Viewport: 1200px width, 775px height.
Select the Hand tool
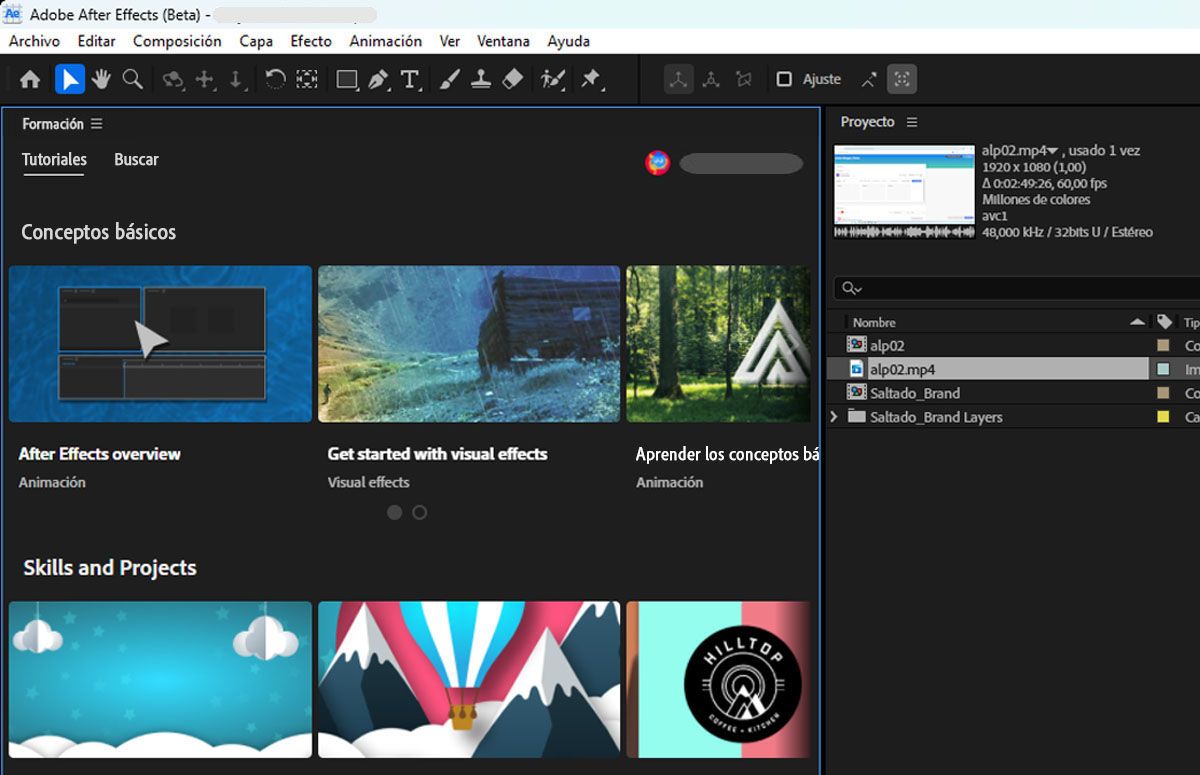click(101, 79)
